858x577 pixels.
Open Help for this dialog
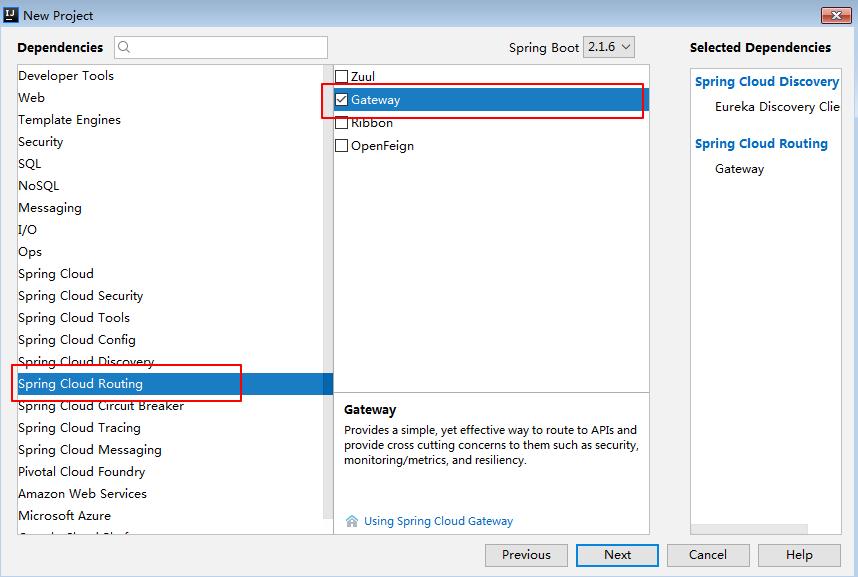799,555
